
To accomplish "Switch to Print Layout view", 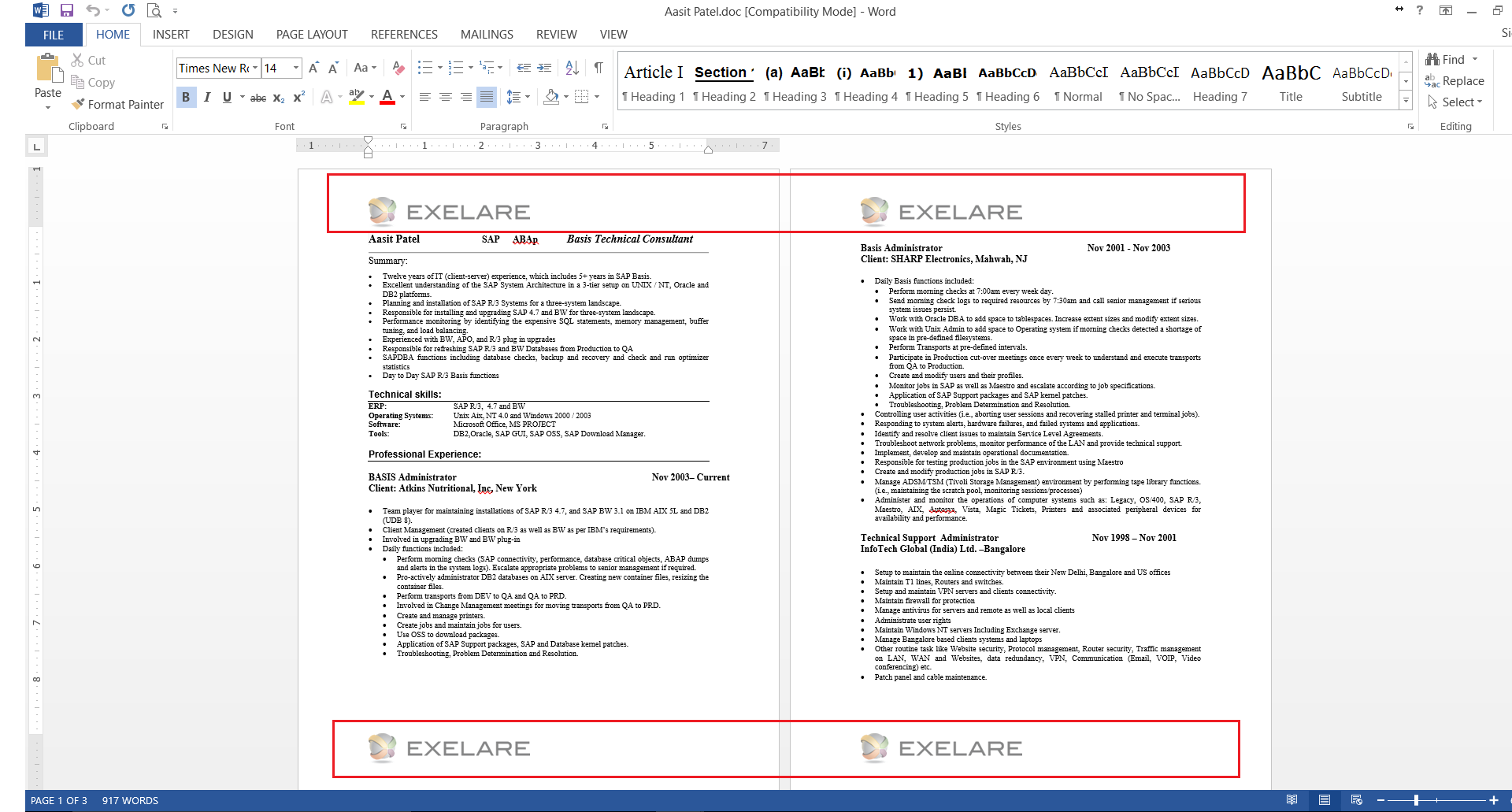I will [x=1325, y=800].
